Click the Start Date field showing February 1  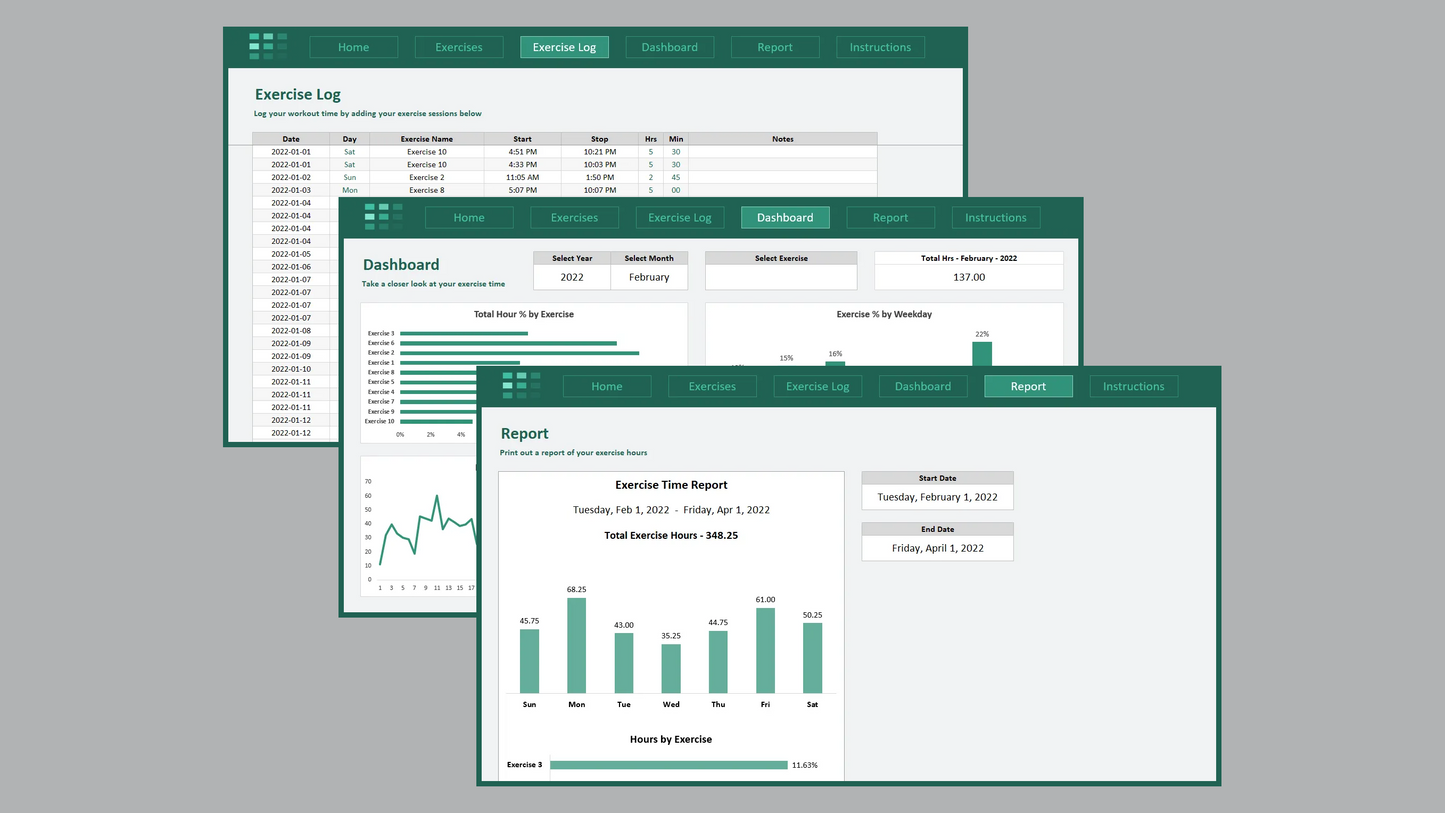click(x=936, y=497)
